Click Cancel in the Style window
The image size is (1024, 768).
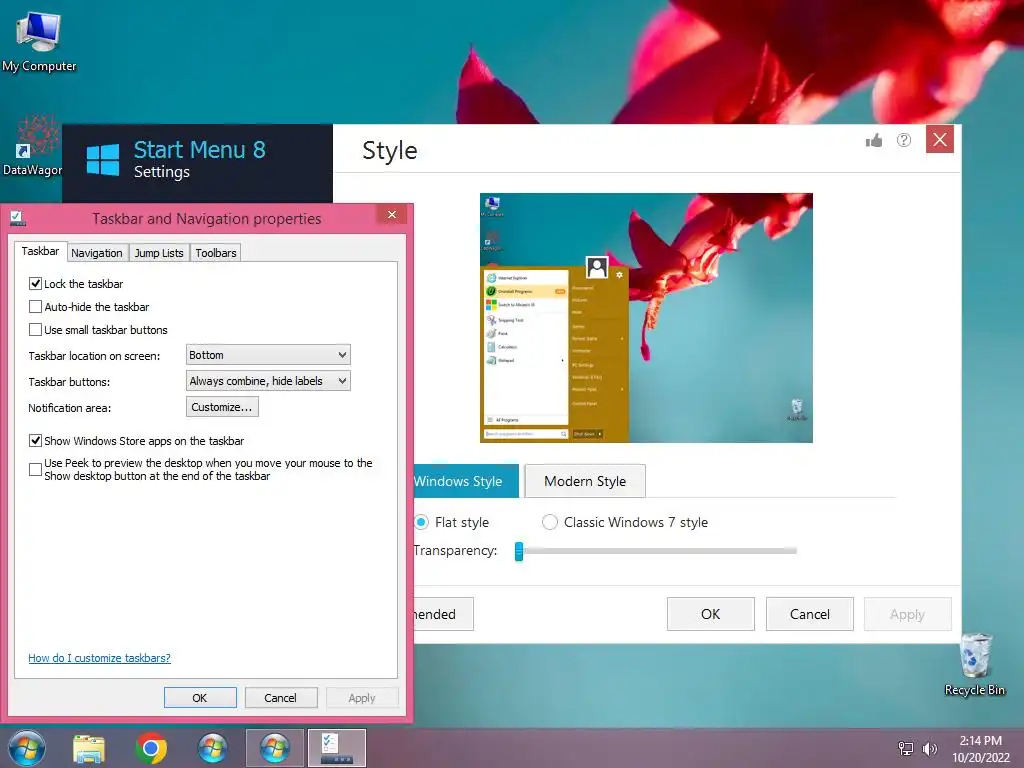point(810,614)
